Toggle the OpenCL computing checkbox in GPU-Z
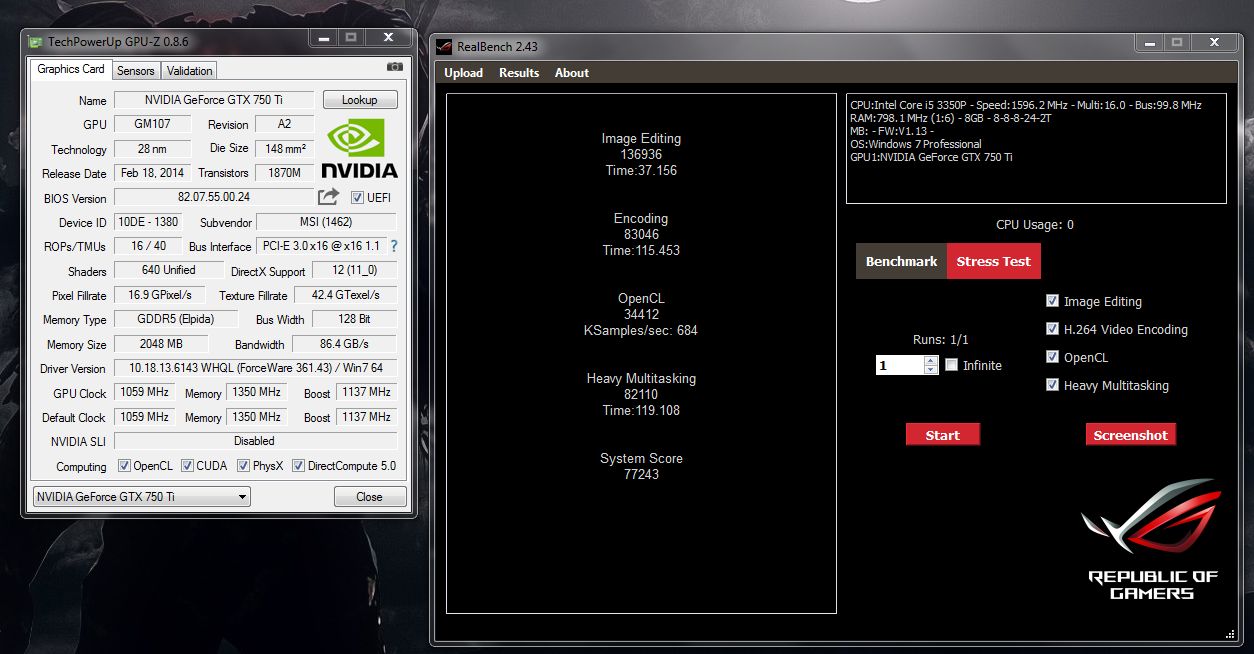1254x654 pixels. [124, 466]
